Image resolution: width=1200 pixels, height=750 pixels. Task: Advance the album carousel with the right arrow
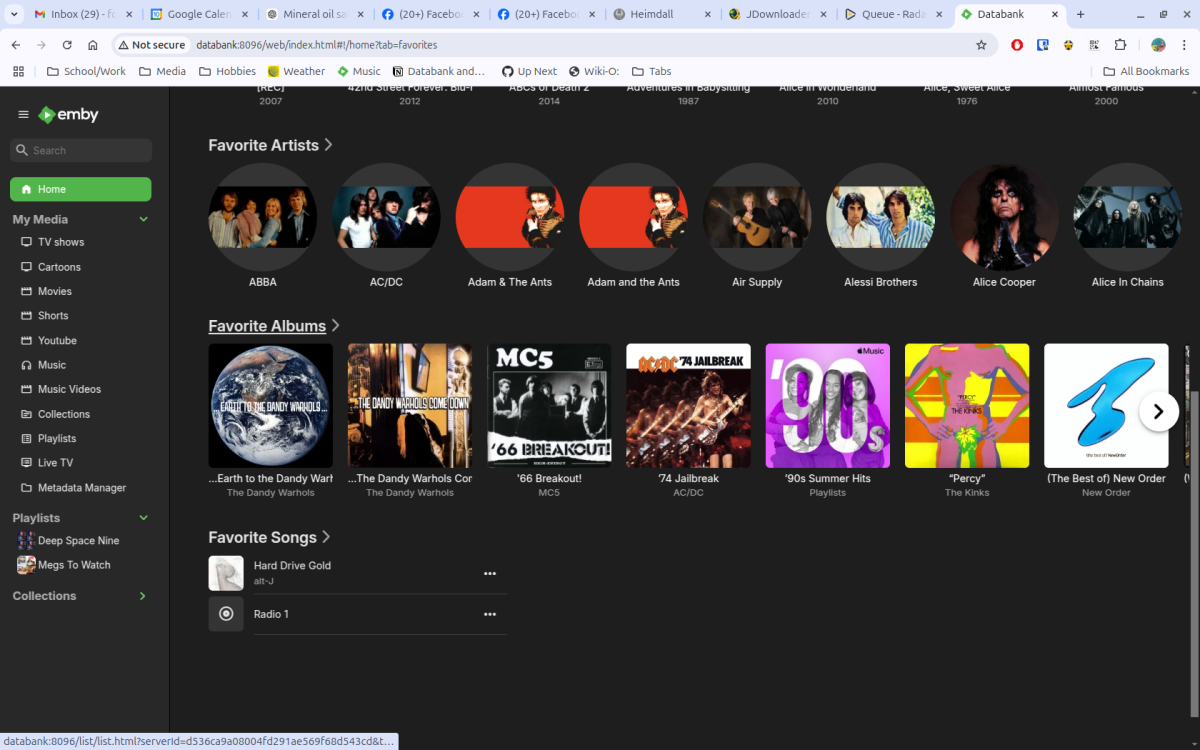1158,411
